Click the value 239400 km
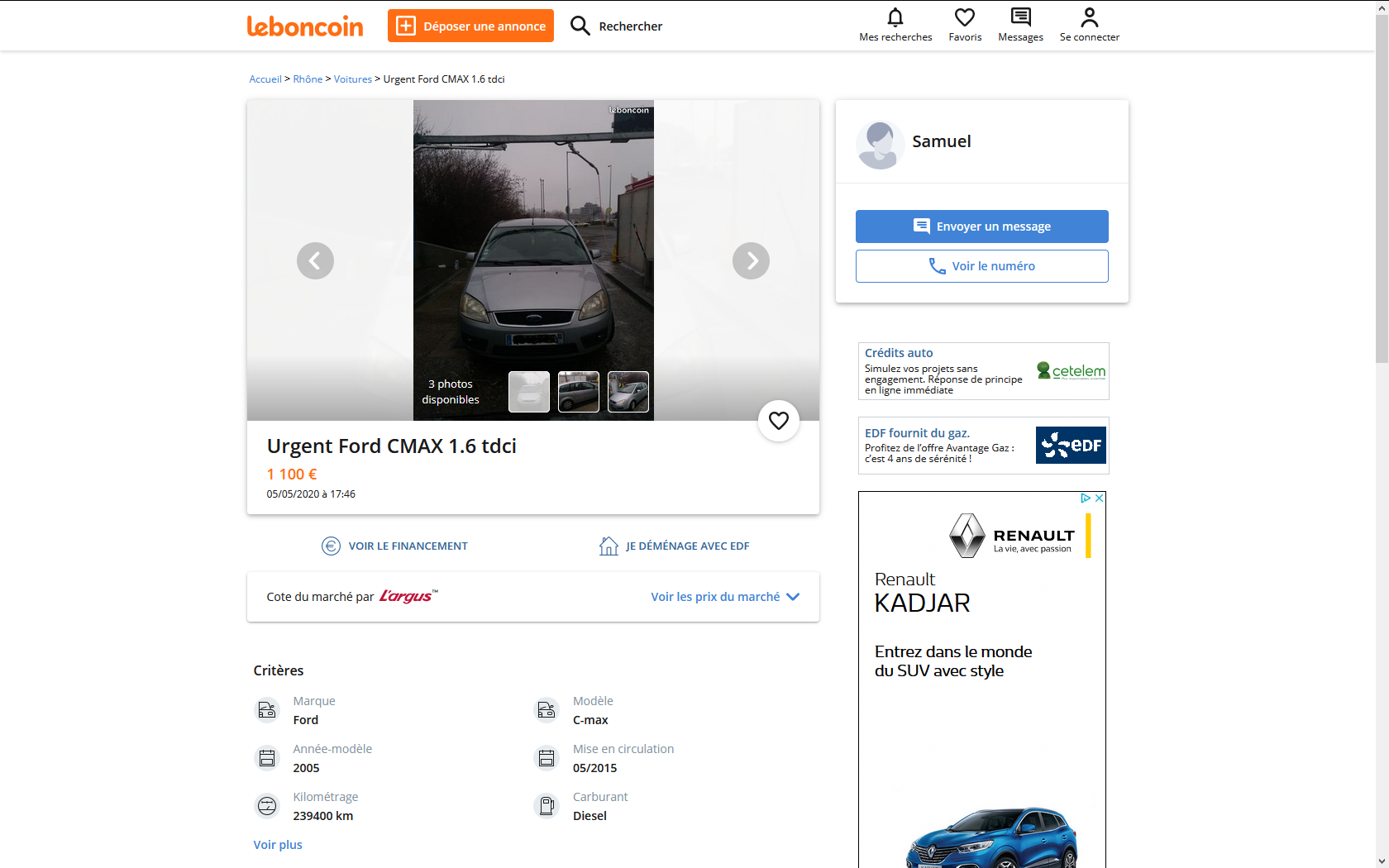The height and width of the screenshot is (868, 1389). [323, 816]
